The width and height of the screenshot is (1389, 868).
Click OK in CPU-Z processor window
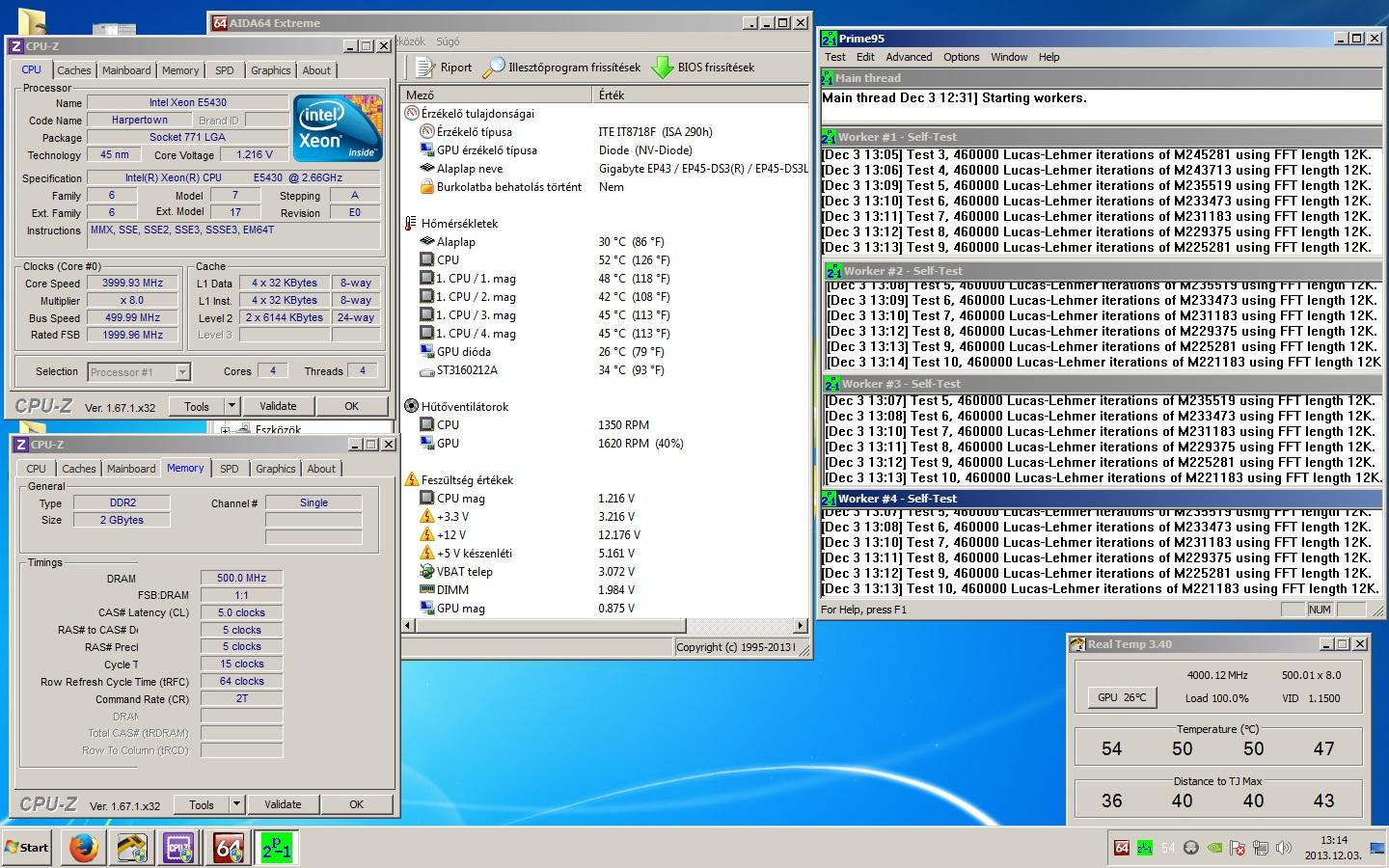pyautogui.click(x=351, y=406)
